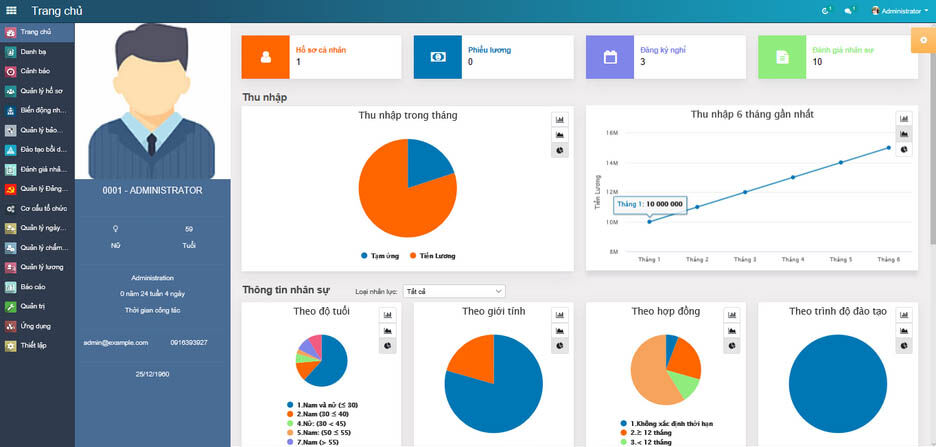Select pie chart icon for Thu nhập 6 tháng
The height and width of the screenshot is (447, 937).
[x=904, y=149]
